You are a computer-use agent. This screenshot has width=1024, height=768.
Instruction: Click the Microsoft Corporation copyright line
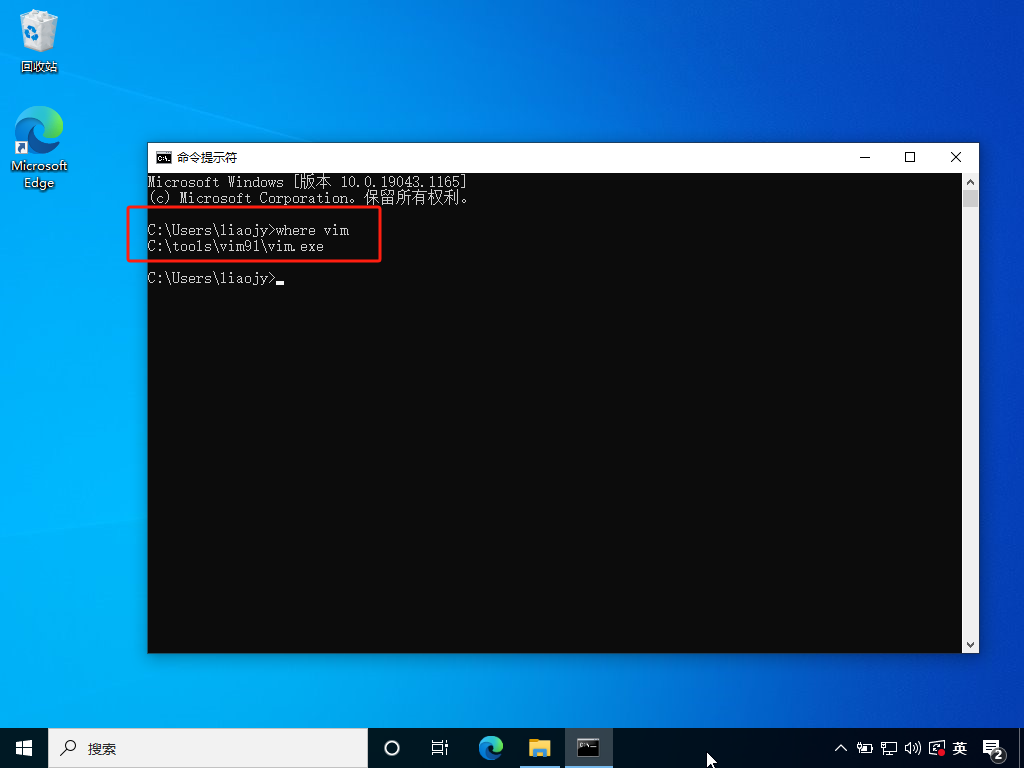click(308, 197)
